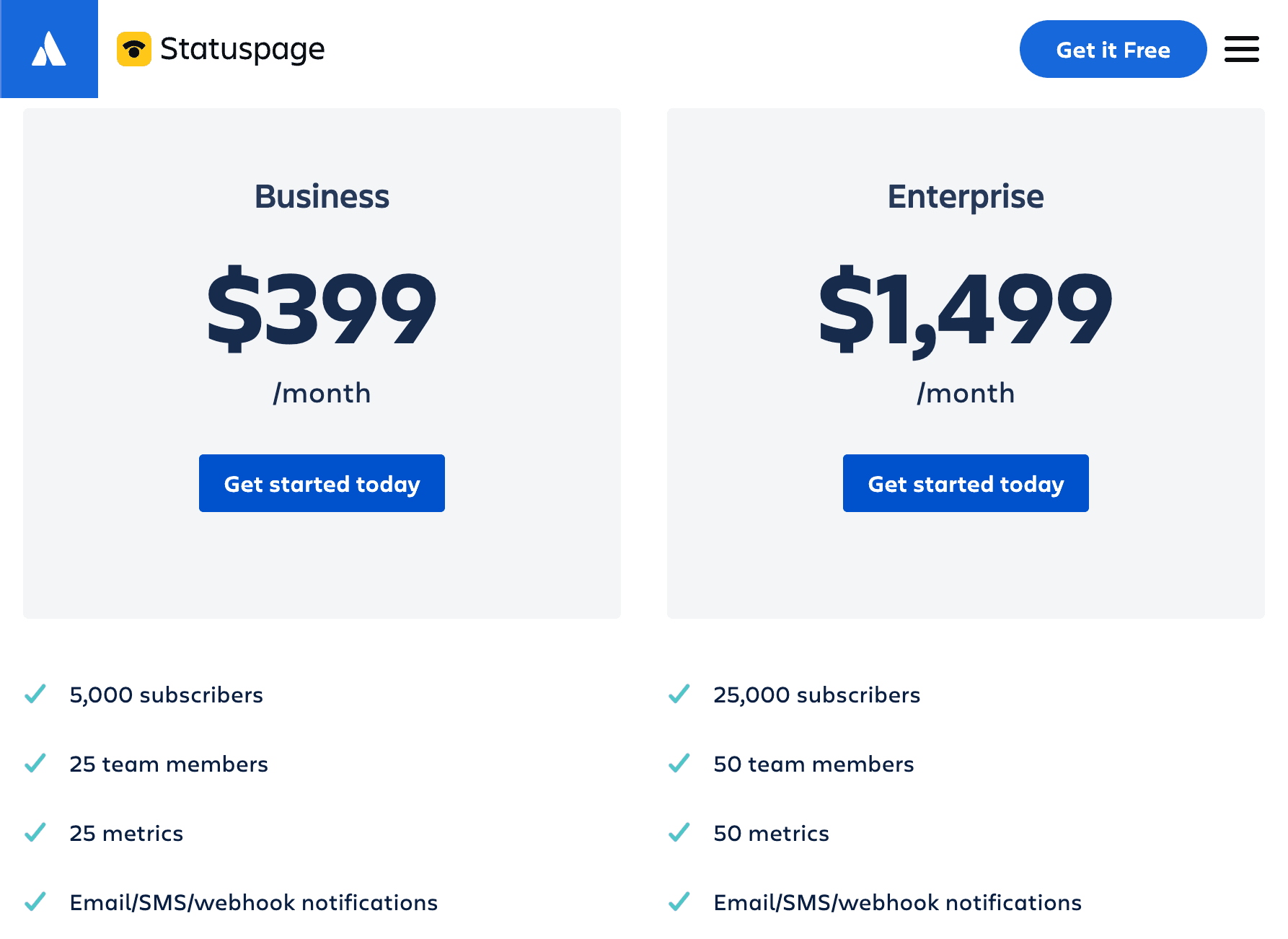Click the checkmark beside 50 team members
1288x939 pixels.
point(679,764)
